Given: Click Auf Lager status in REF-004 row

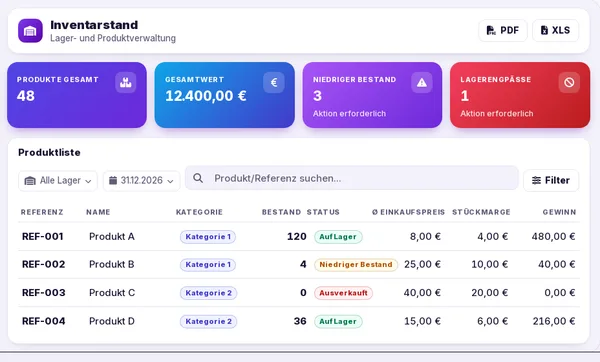Looking at the screenshot, I should tap(338, 321).
